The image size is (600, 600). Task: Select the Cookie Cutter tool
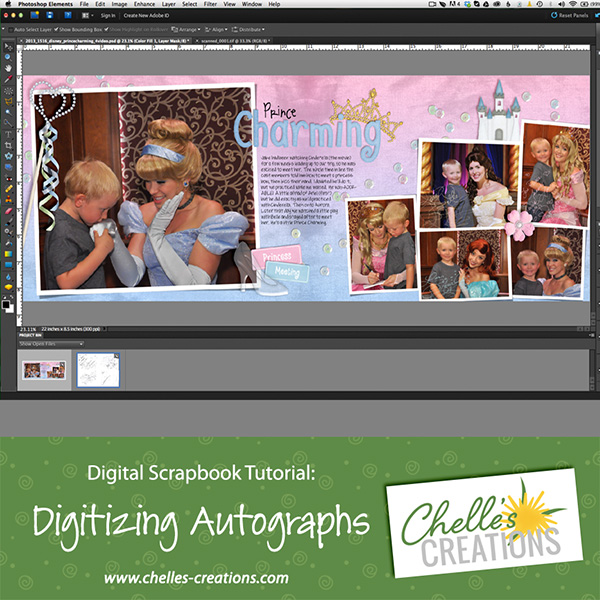8,156
